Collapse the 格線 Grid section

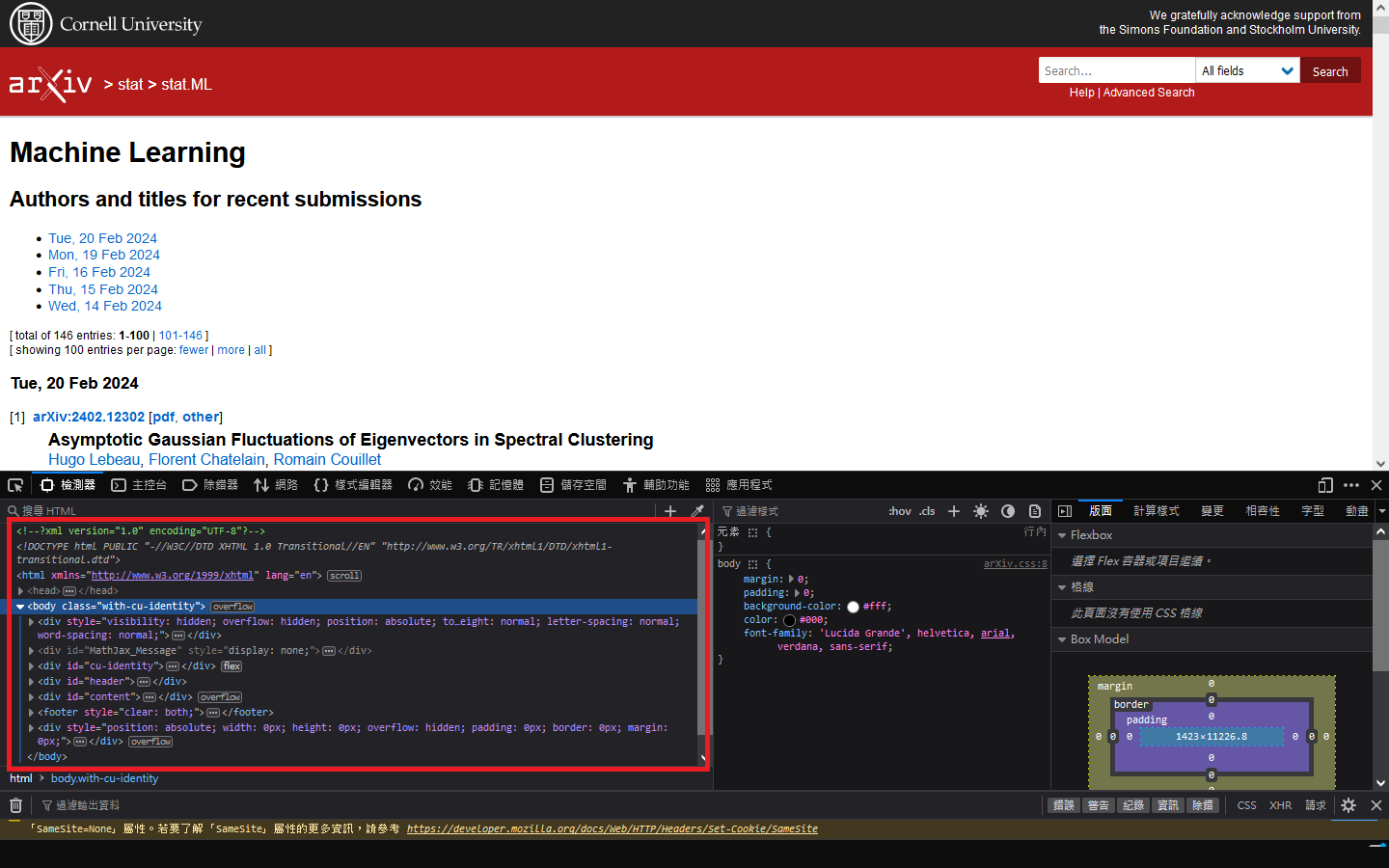pyautogui.click(x=1062, y=587)
